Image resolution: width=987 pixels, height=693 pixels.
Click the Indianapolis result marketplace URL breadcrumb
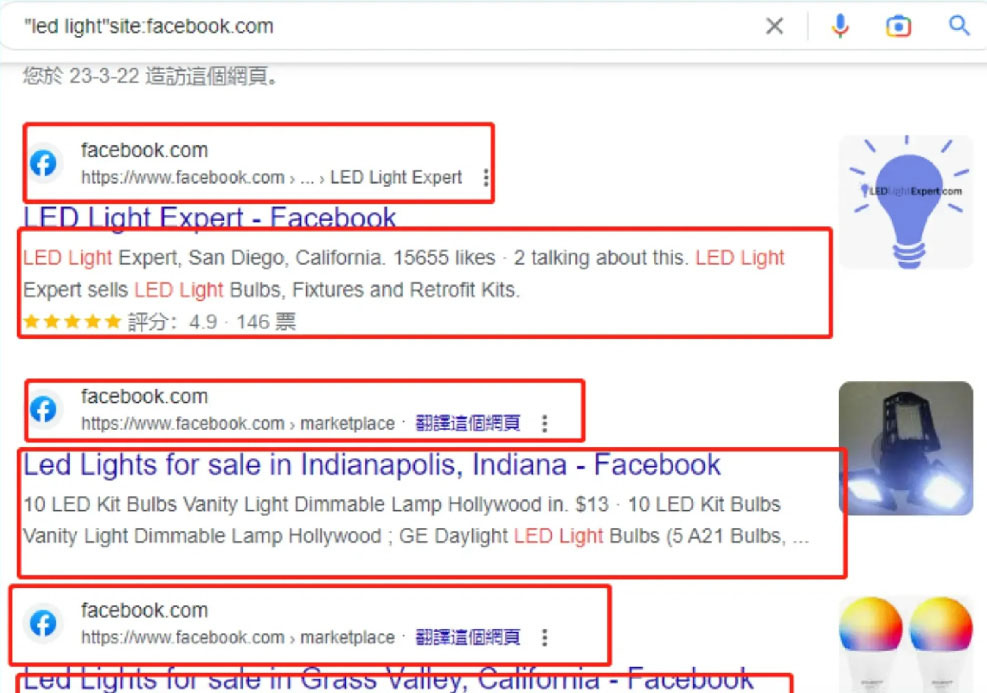pyautogui.click(x=237, y=424)
